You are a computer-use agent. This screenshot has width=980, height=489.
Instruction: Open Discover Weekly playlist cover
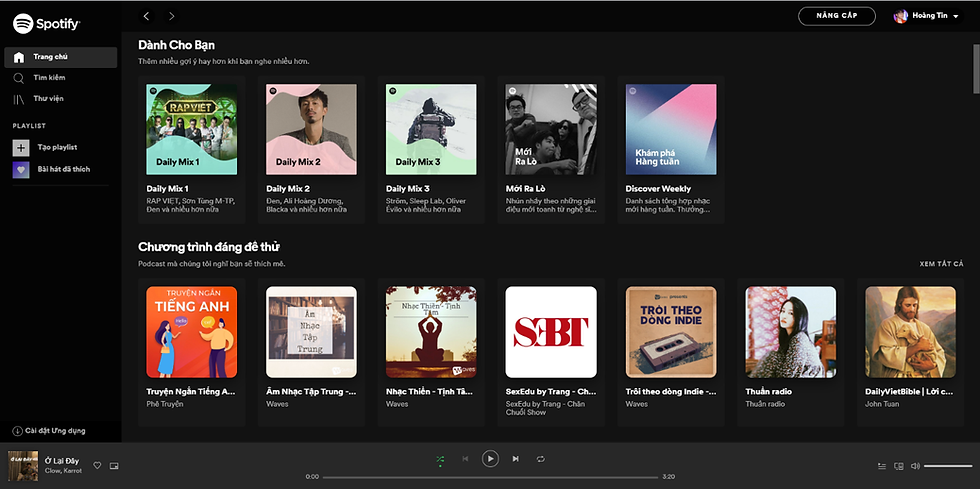(x=671, y=129)
